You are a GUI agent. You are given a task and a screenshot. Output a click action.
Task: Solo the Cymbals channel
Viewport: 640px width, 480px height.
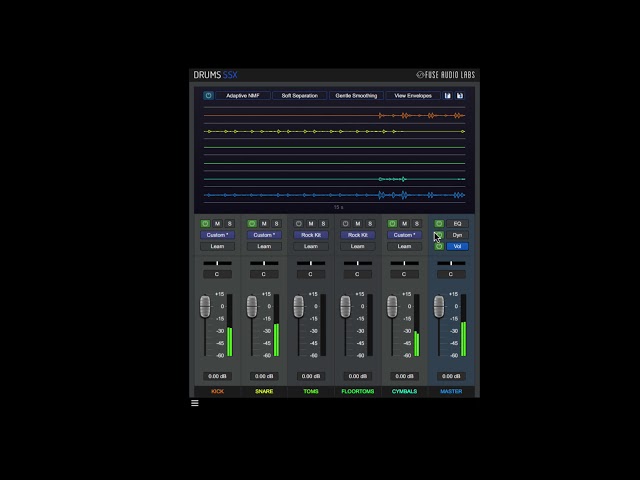point(417,224)
